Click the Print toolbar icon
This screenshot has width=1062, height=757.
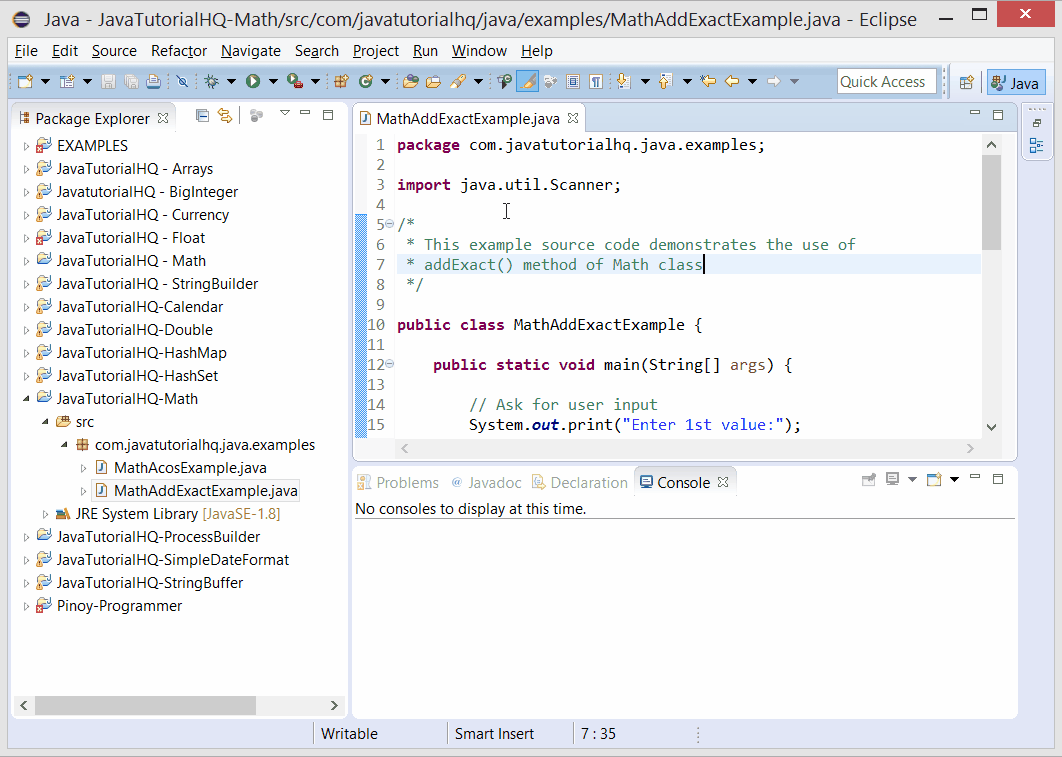coord(154,82)
